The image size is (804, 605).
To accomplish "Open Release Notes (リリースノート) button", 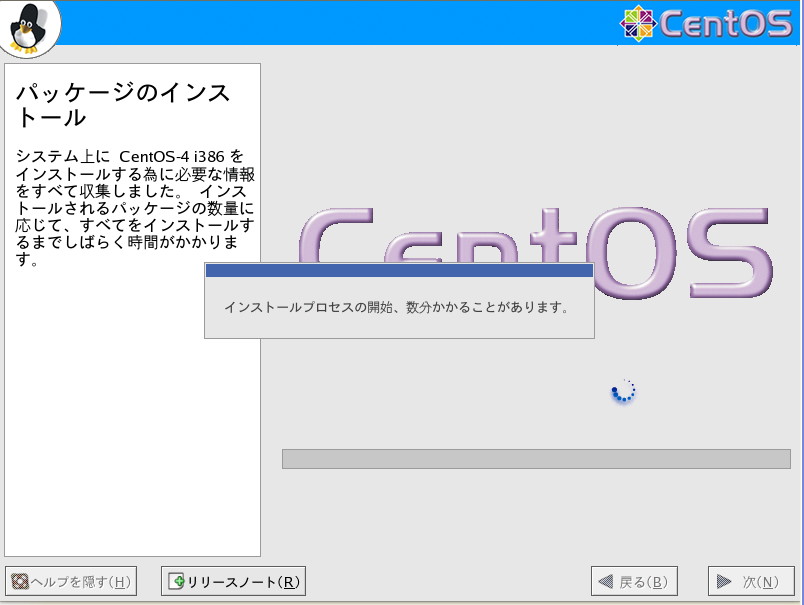I will click(233, 581).
